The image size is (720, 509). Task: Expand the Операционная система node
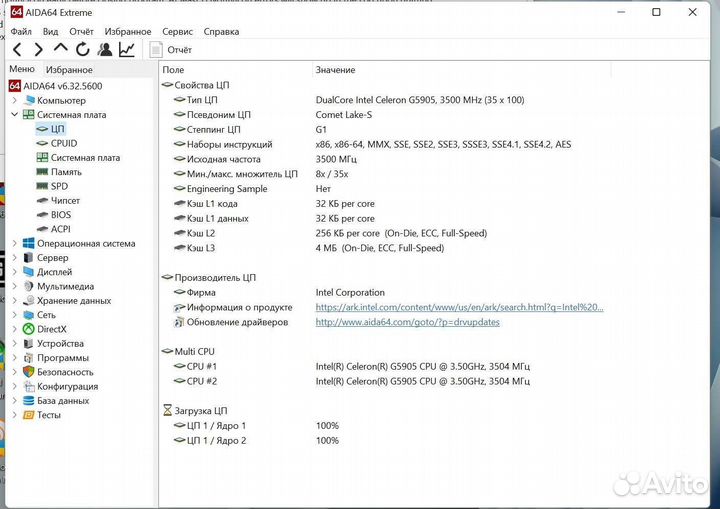[x=14, y=243]
